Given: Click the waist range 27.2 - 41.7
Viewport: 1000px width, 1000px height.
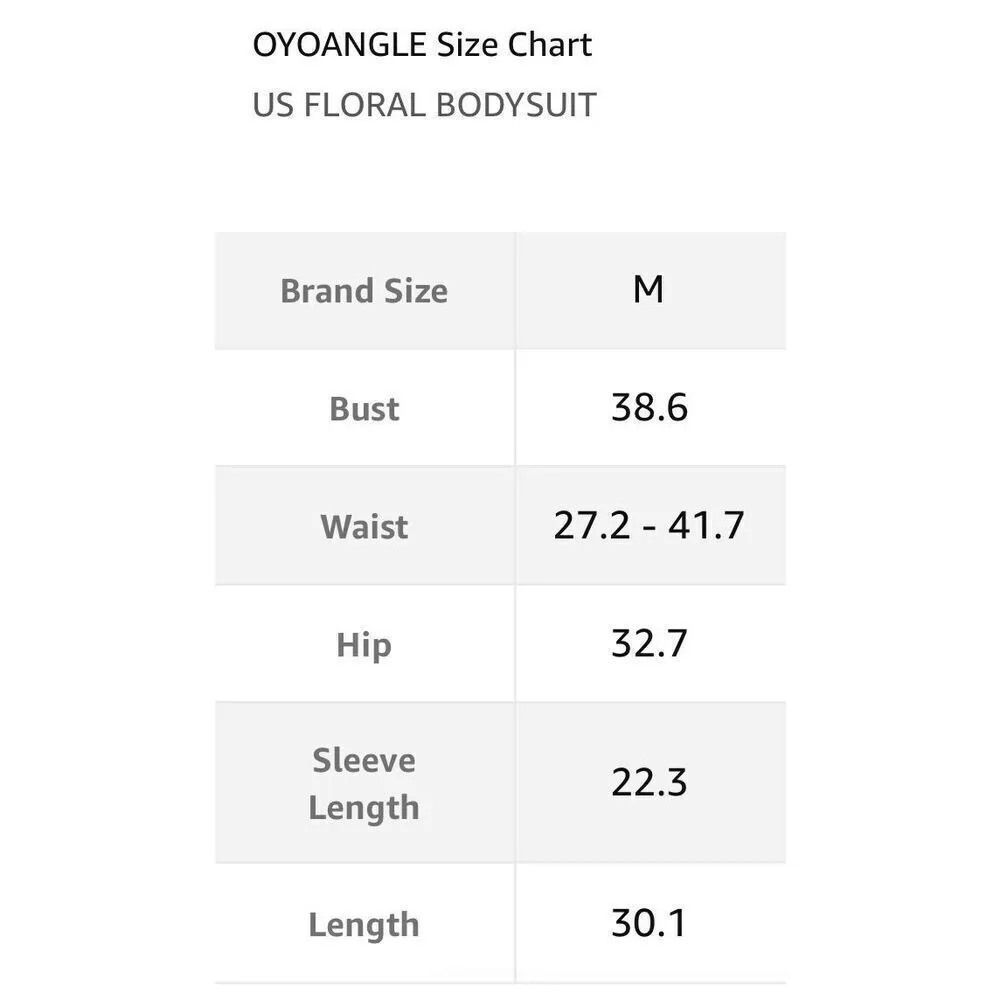Looking at the screenshot, I should point(649,525).
